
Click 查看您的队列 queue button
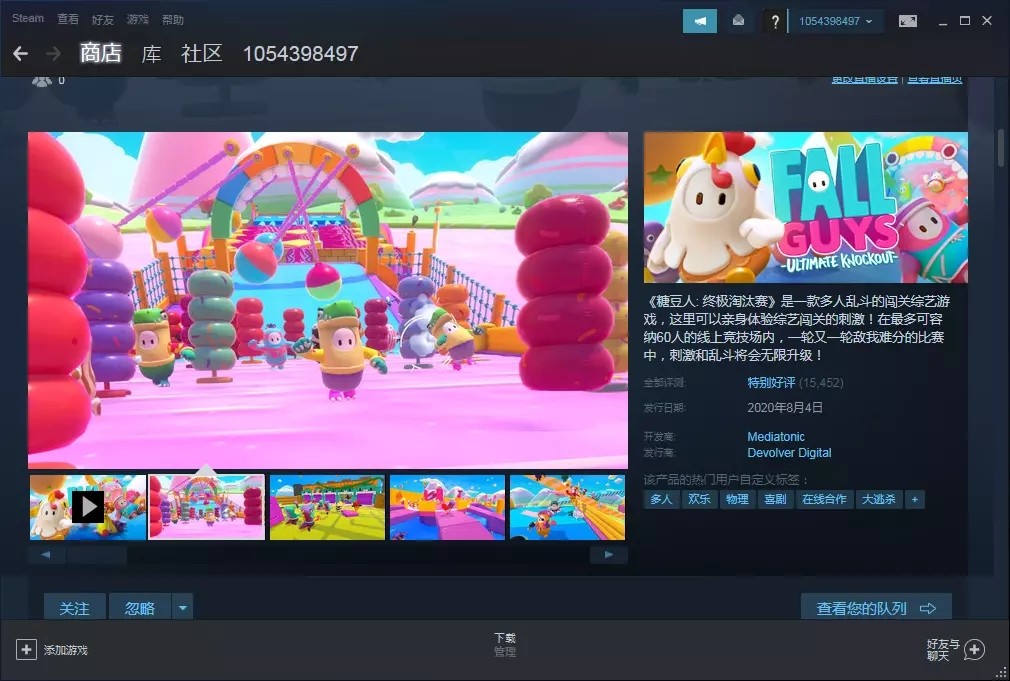click(876, 608)
